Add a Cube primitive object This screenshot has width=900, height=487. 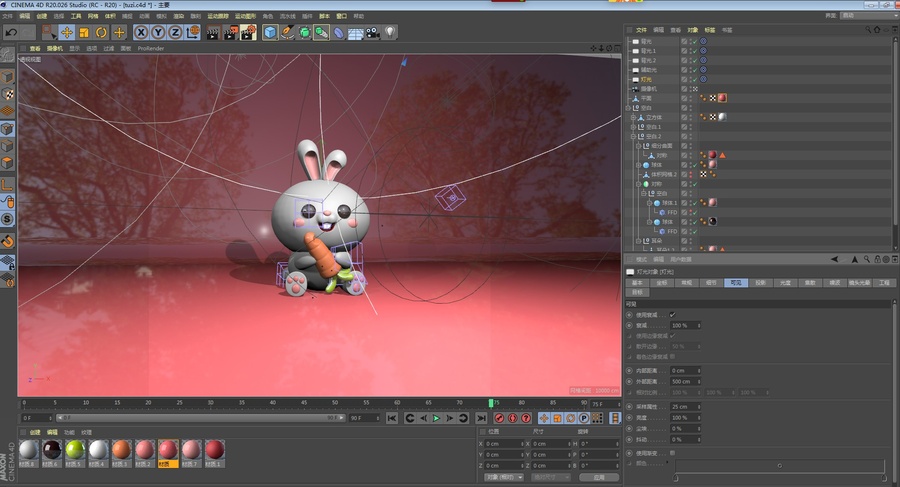pyautogui.click(x=270, y=33)
